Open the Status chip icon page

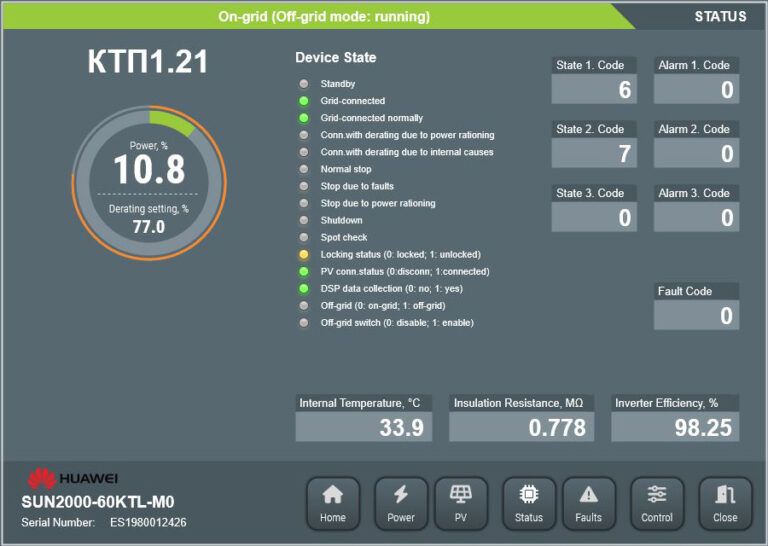(529, 503)
